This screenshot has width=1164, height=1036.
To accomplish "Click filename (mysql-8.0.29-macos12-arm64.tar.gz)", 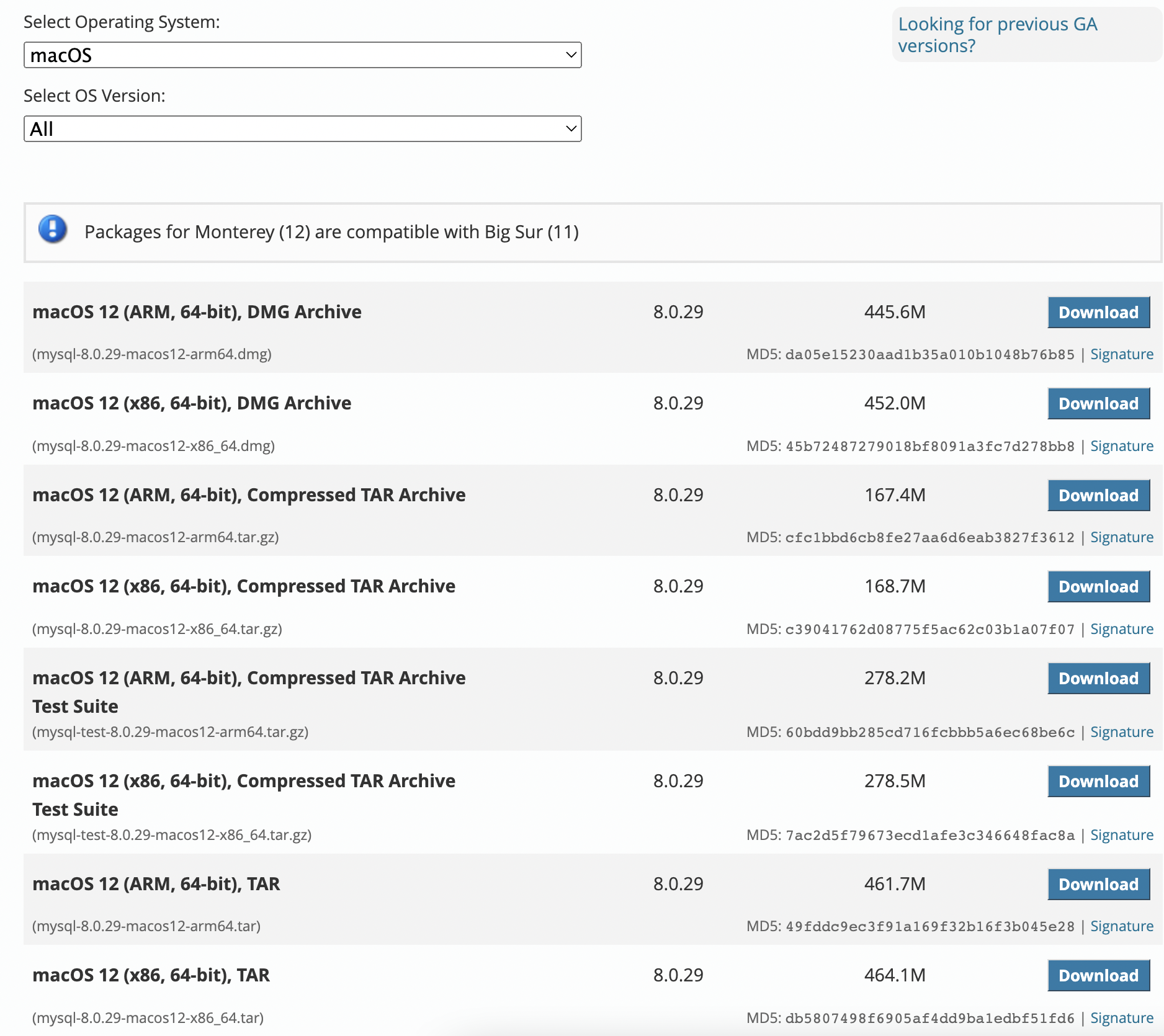I will click(x=156, y=537).
